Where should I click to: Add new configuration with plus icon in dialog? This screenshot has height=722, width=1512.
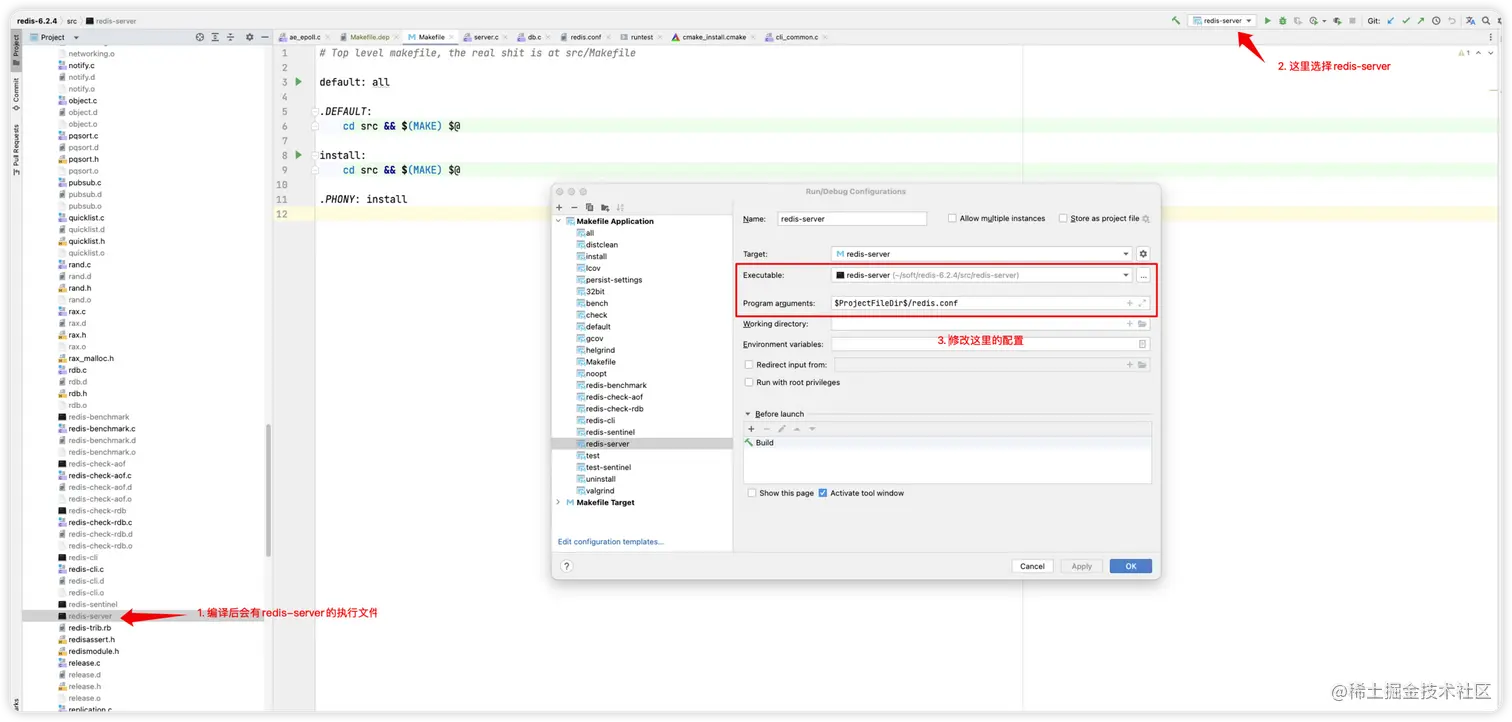coord(559,207)
